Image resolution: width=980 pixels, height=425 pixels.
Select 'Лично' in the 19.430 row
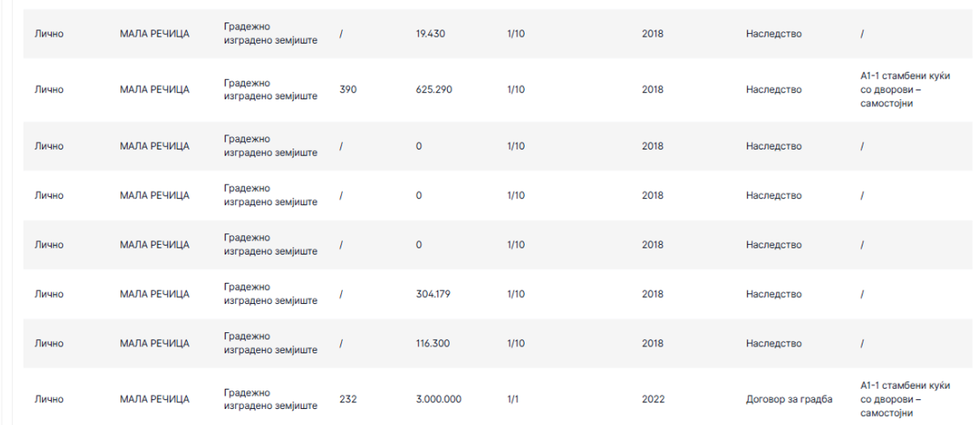(x=49, y=34)
